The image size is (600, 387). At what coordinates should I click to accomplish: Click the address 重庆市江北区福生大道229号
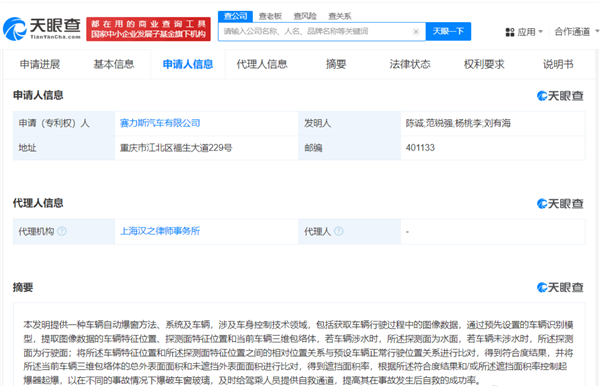(x=176, y=148)
